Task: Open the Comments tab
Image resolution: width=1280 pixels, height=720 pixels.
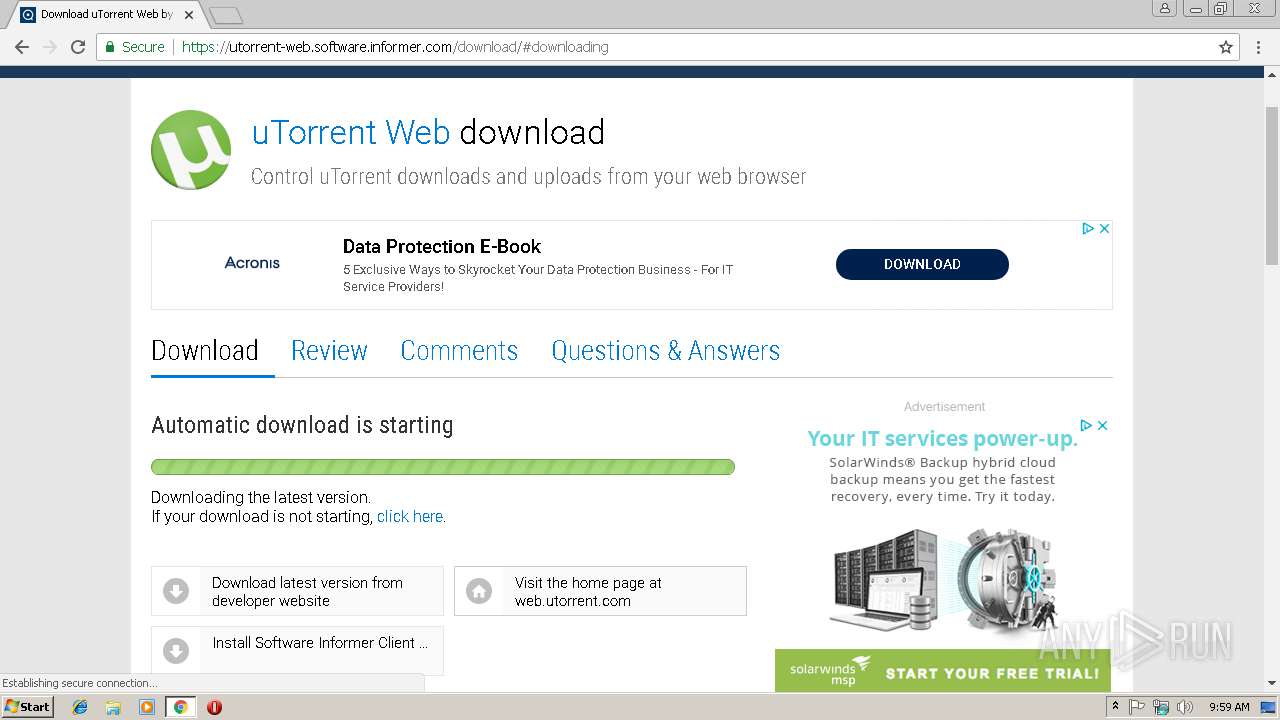Action: tap(459, 351)
